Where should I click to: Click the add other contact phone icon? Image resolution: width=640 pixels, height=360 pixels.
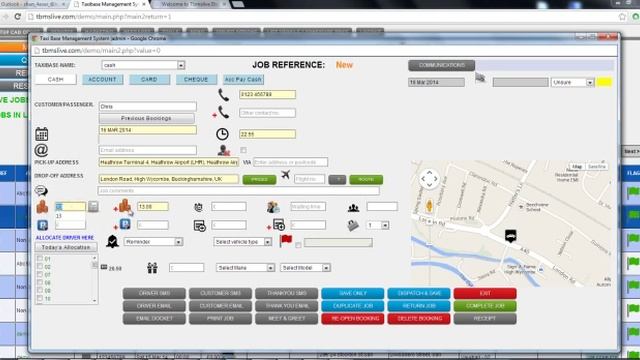click(221, 112)
